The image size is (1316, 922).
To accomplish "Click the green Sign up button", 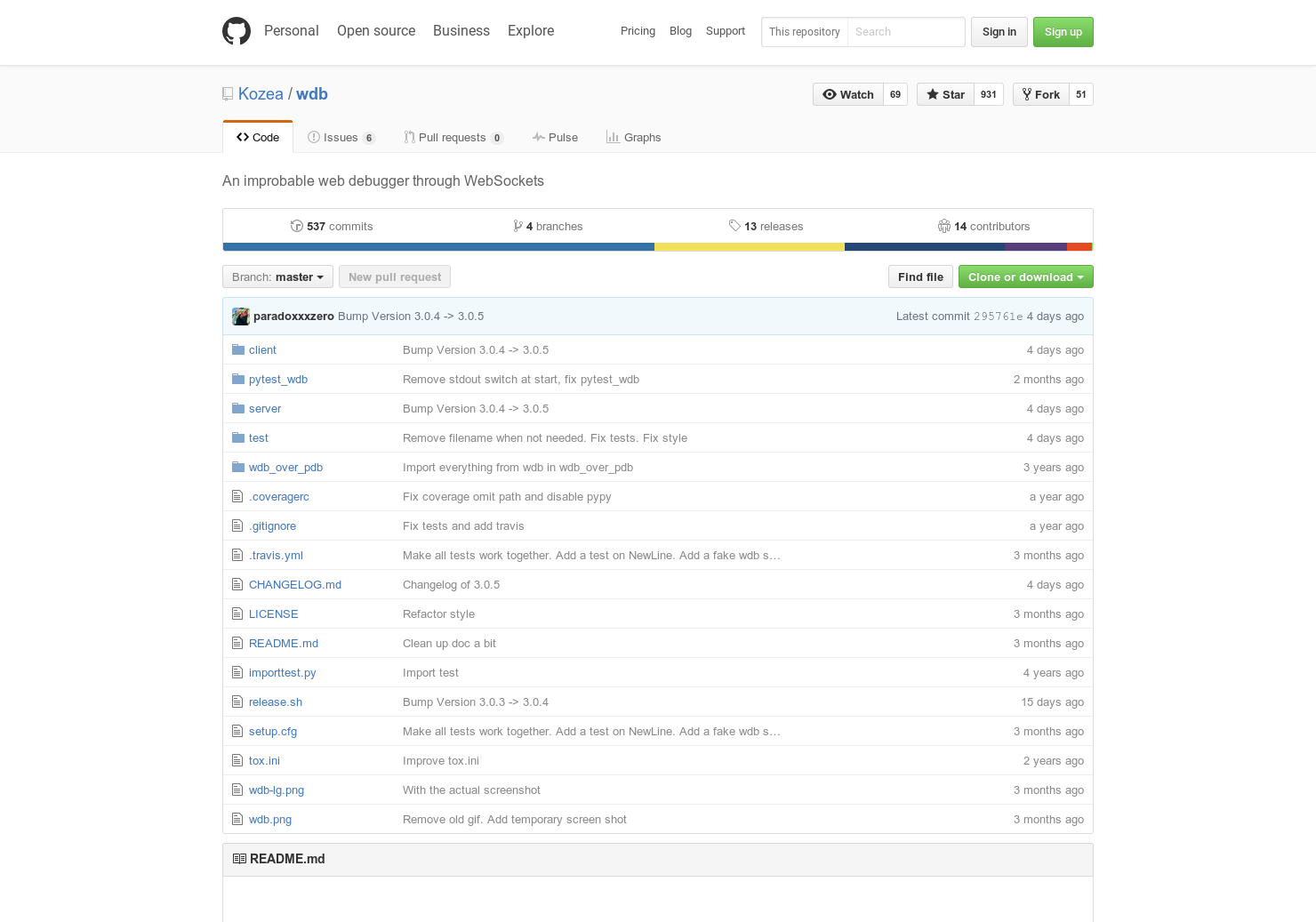I will click(x=1063, y=32).
